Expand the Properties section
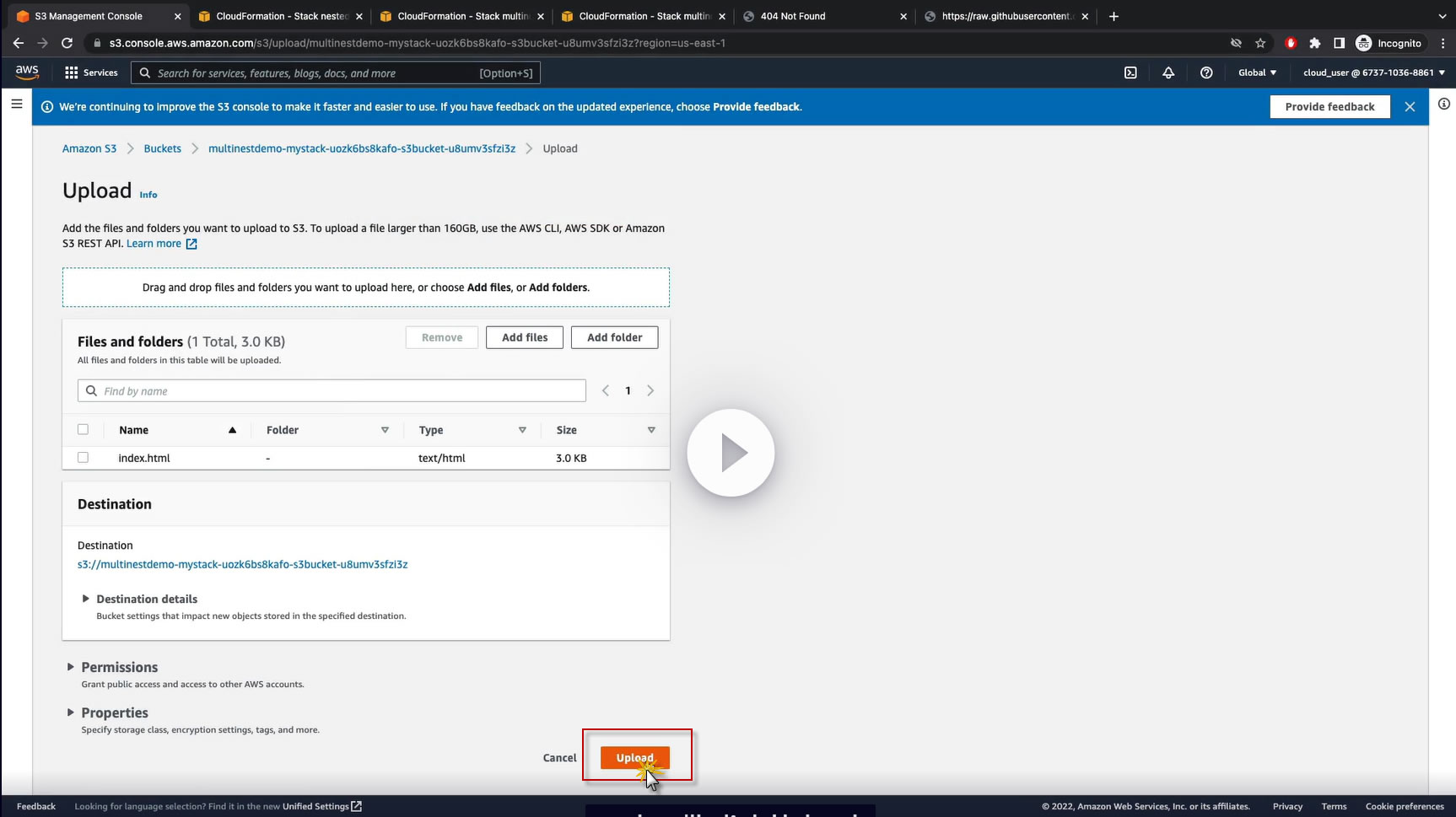This screenshot has width=1456, height=817. coord(71,712)
